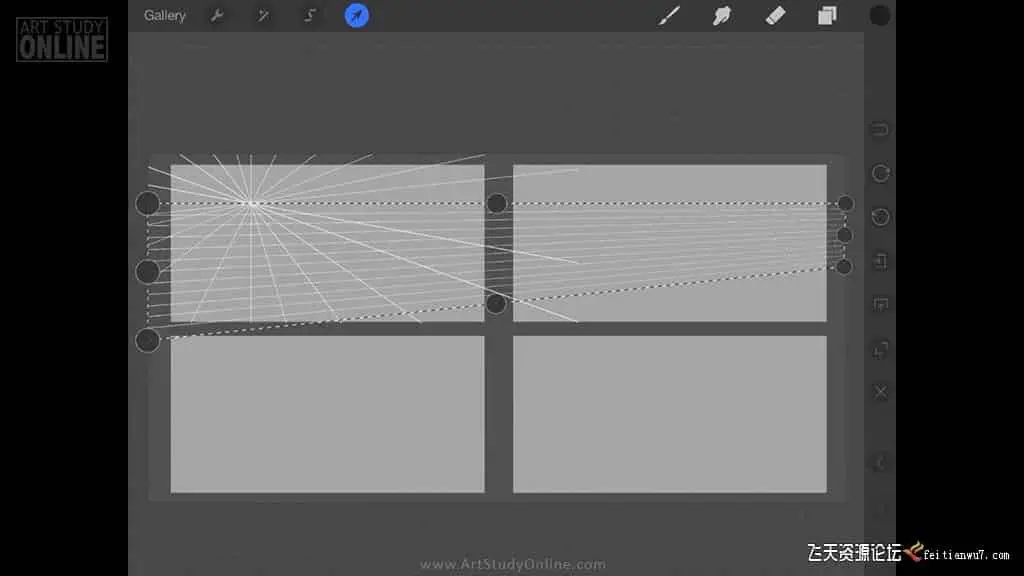The image size is (1024, 576).
Task: Click the empty bottom-left canvas panel
Action: point(327,414)
